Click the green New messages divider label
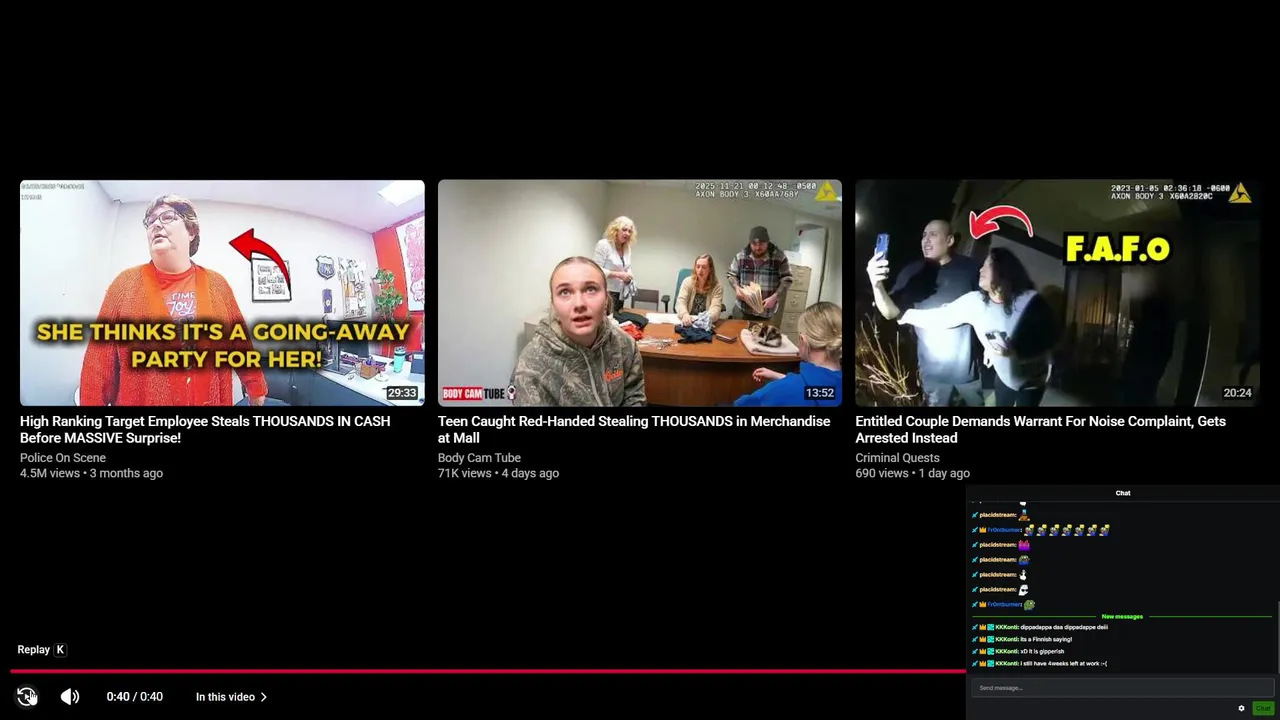This screenshot has width=1280, height=720. 1122,617
